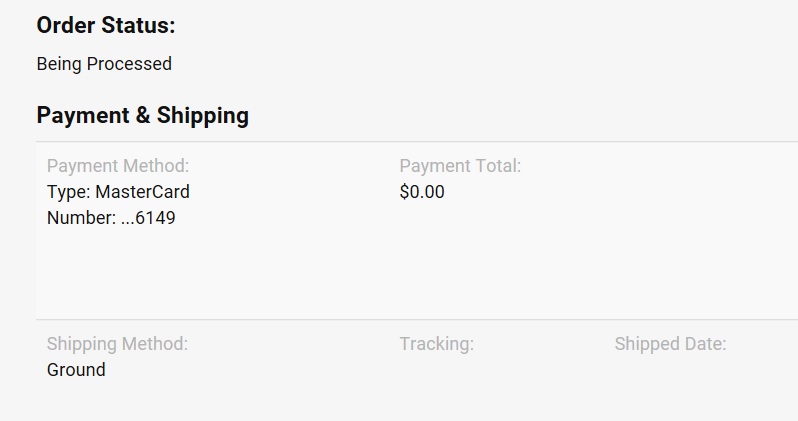
Task: Click the divider line above Shipping Method
Action: tap(400, 320)
